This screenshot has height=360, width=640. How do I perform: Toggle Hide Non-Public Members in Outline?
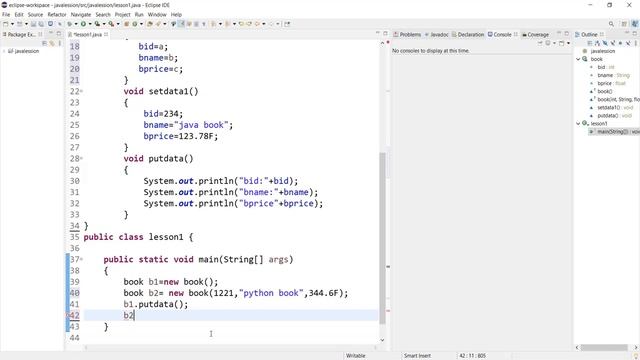(x=620, y=43)
